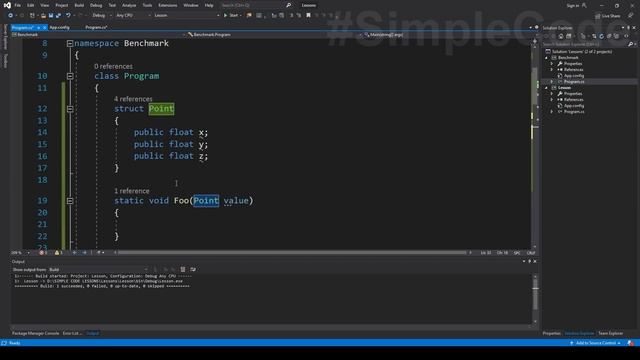Click the editor horizontal scrollbar
The width and height of the screenshot is (640, 360).
(292, 253)
